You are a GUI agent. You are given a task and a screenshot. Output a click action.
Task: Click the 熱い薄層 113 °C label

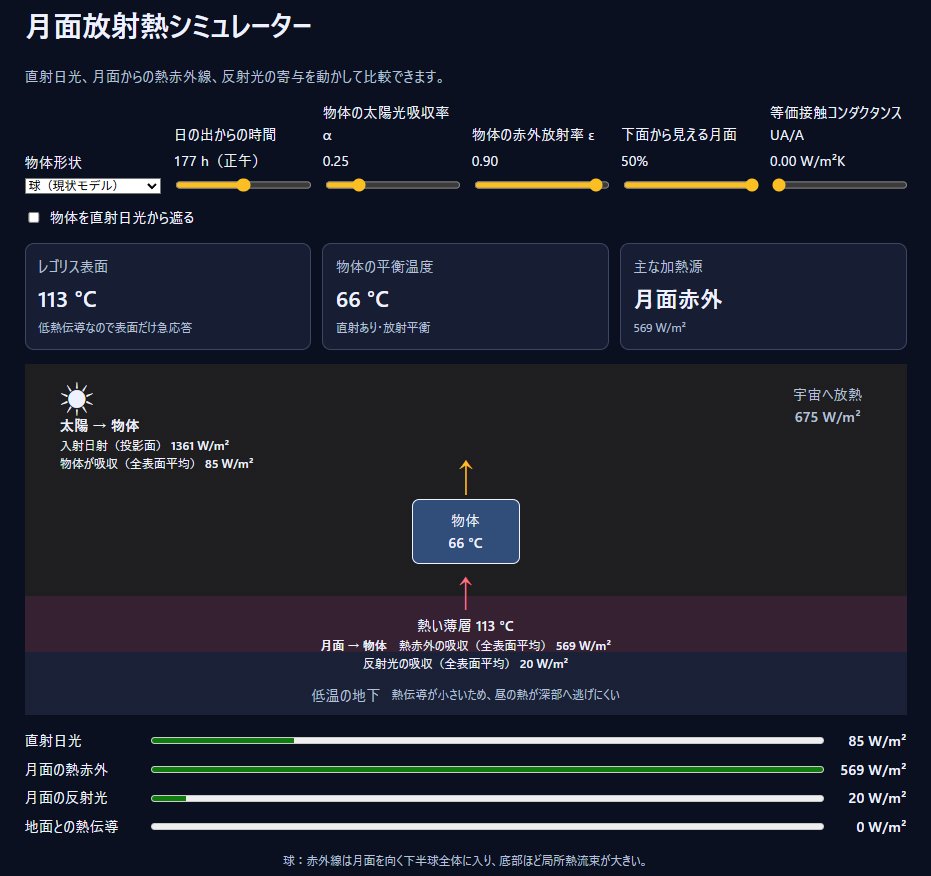coord(465,626)
